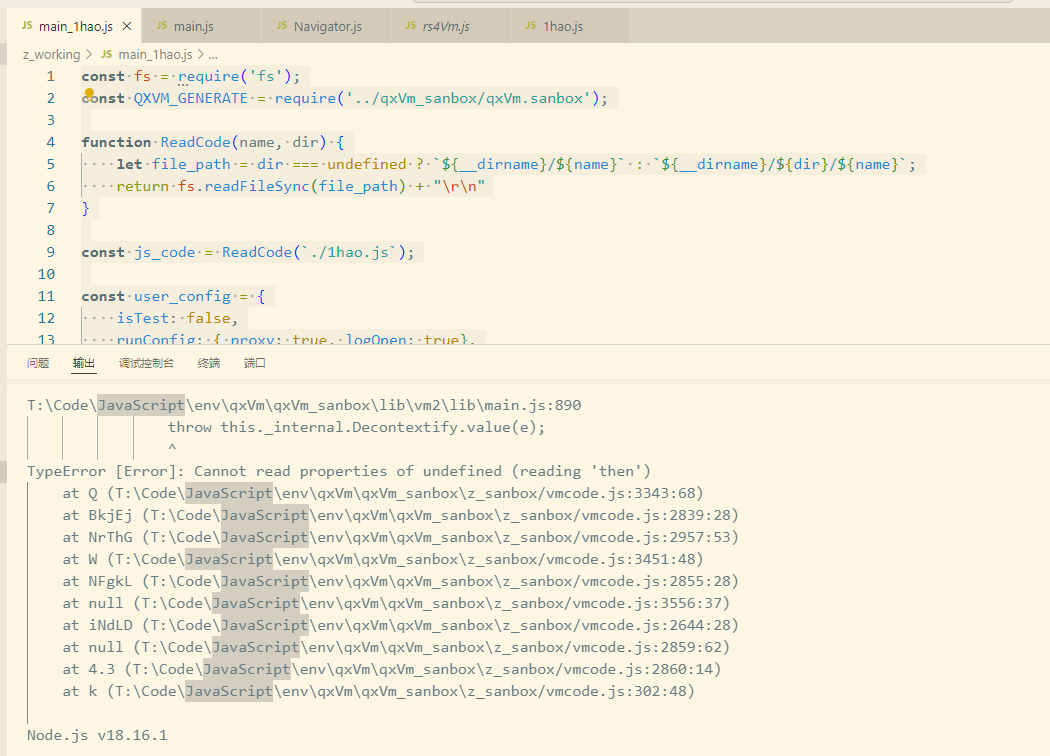
Task: Click z_working breadcrumb folder
Action: pos(52,55)
